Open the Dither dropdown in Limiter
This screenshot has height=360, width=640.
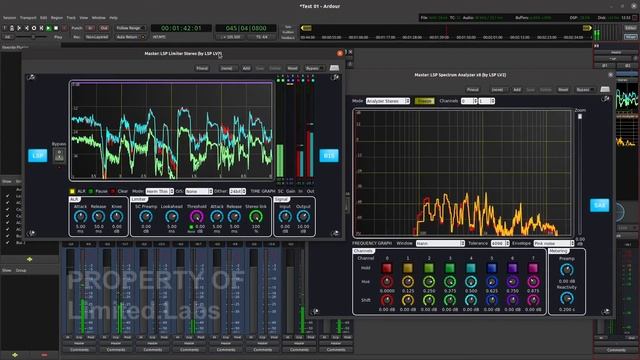237,191
